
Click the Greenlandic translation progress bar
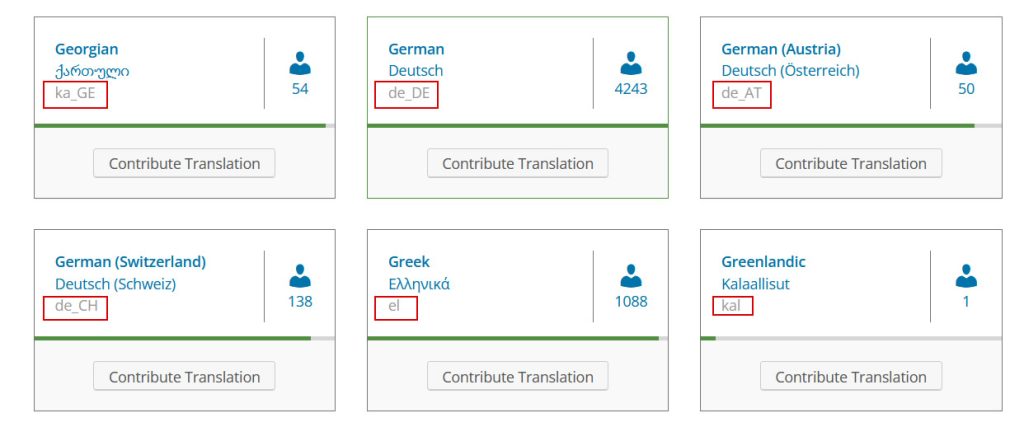[x=851, y=338]
